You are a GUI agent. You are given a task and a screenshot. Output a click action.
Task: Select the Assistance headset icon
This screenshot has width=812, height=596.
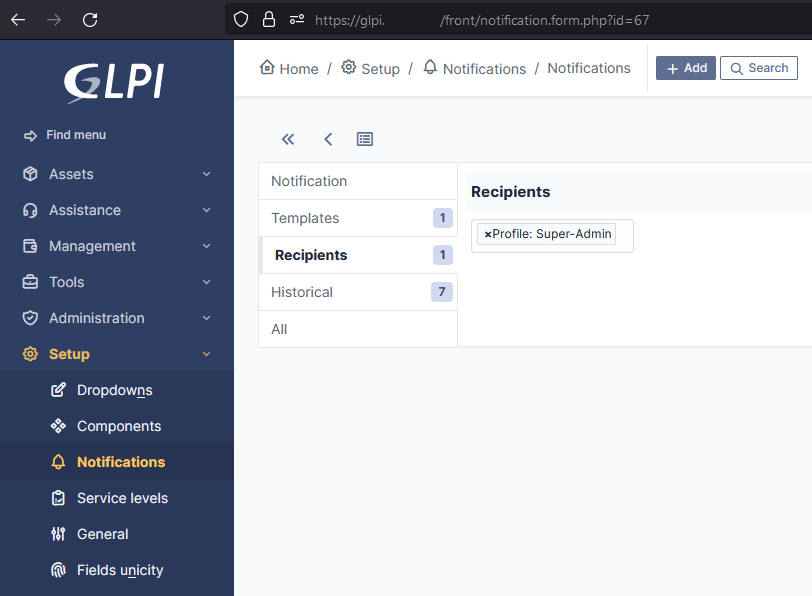point(31,209)
